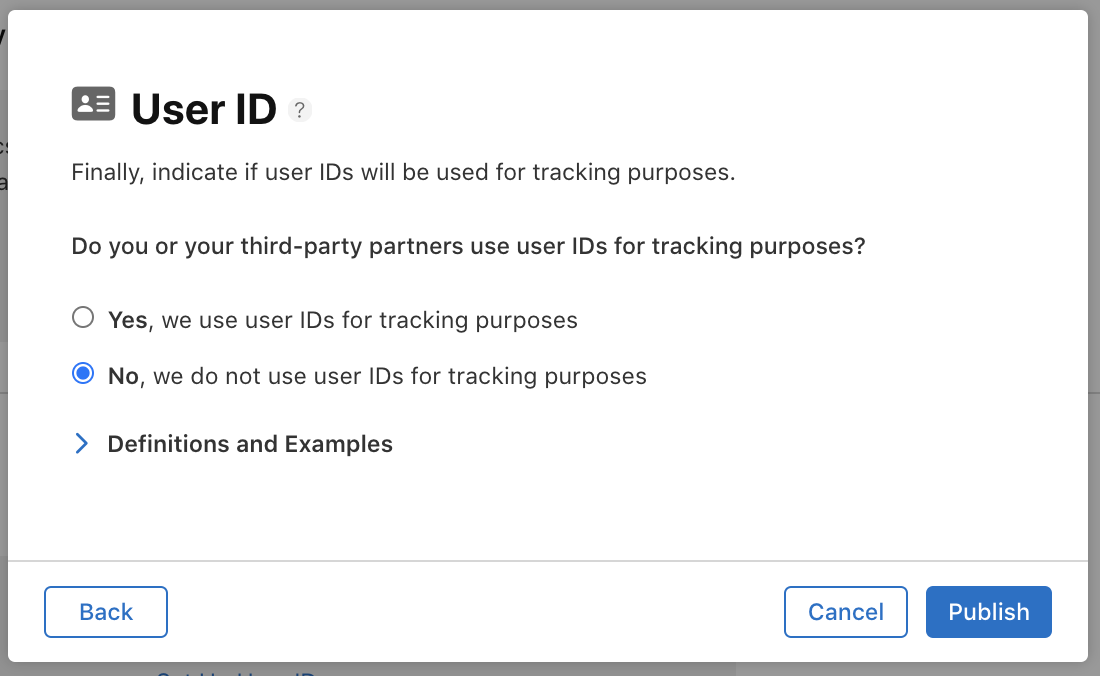Select the No tracking radio button
The image size is (1100, 676).
(x=83, y=373)
